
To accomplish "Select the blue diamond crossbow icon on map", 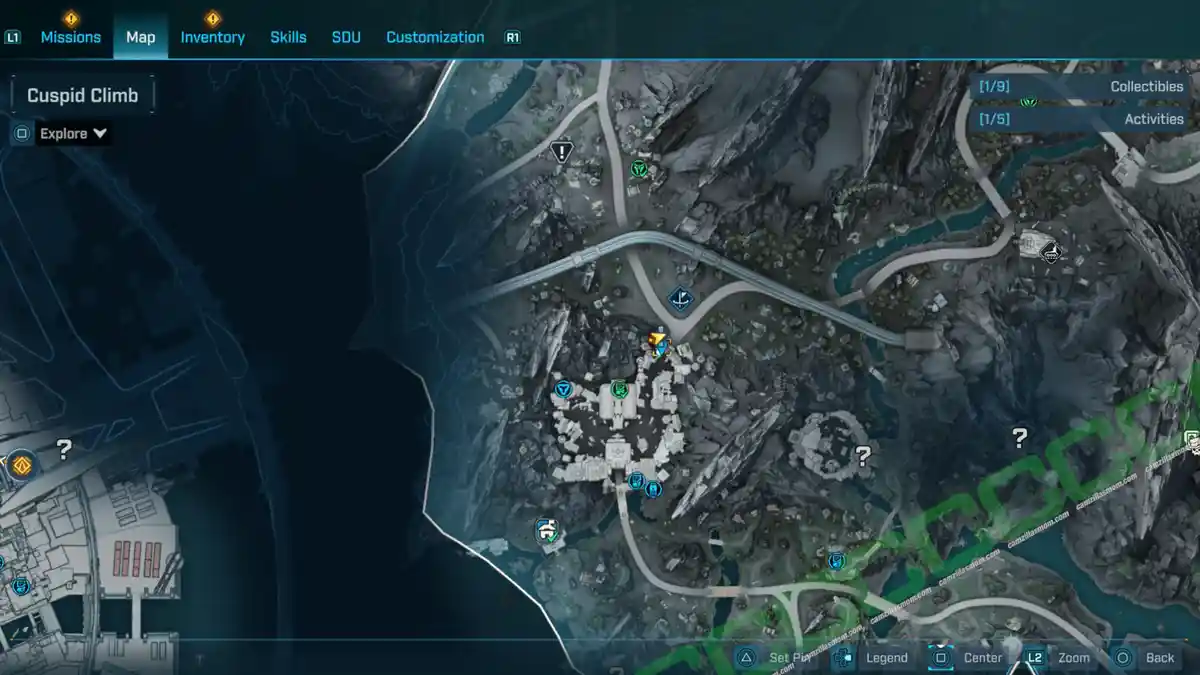I will click(x=681, y=298).
